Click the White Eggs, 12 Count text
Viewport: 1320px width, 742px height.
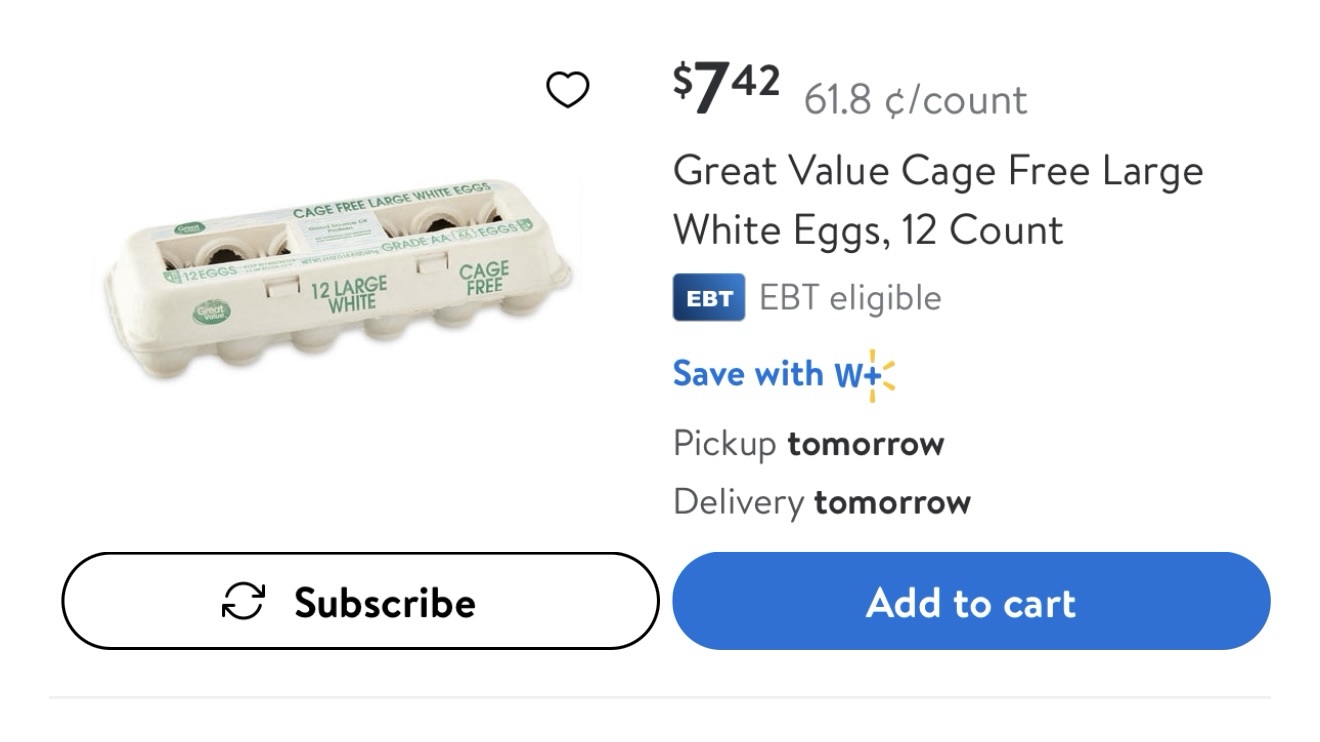[867, 230]
